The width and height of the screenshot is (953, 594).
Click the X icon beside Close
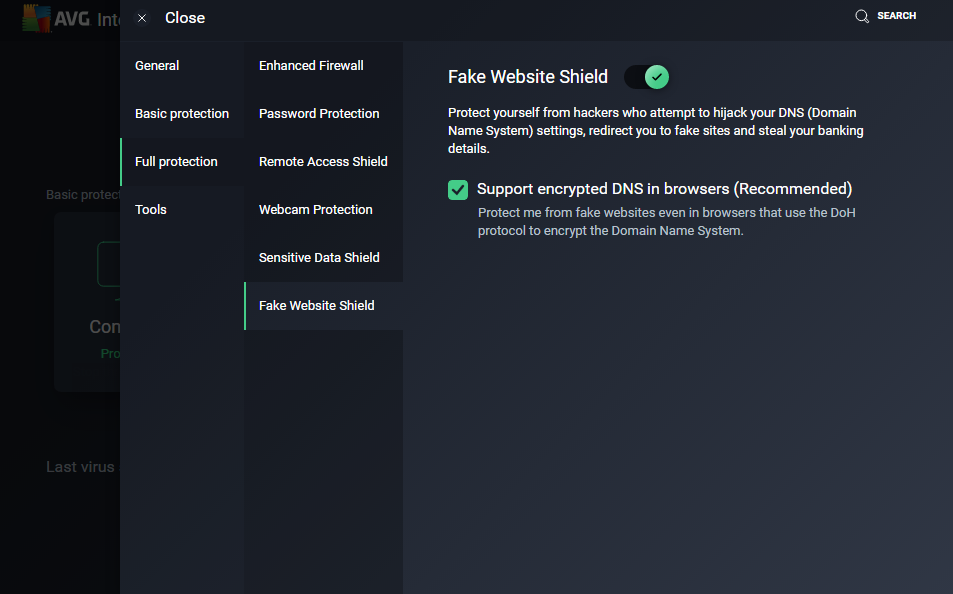click(x=142, y=18)
